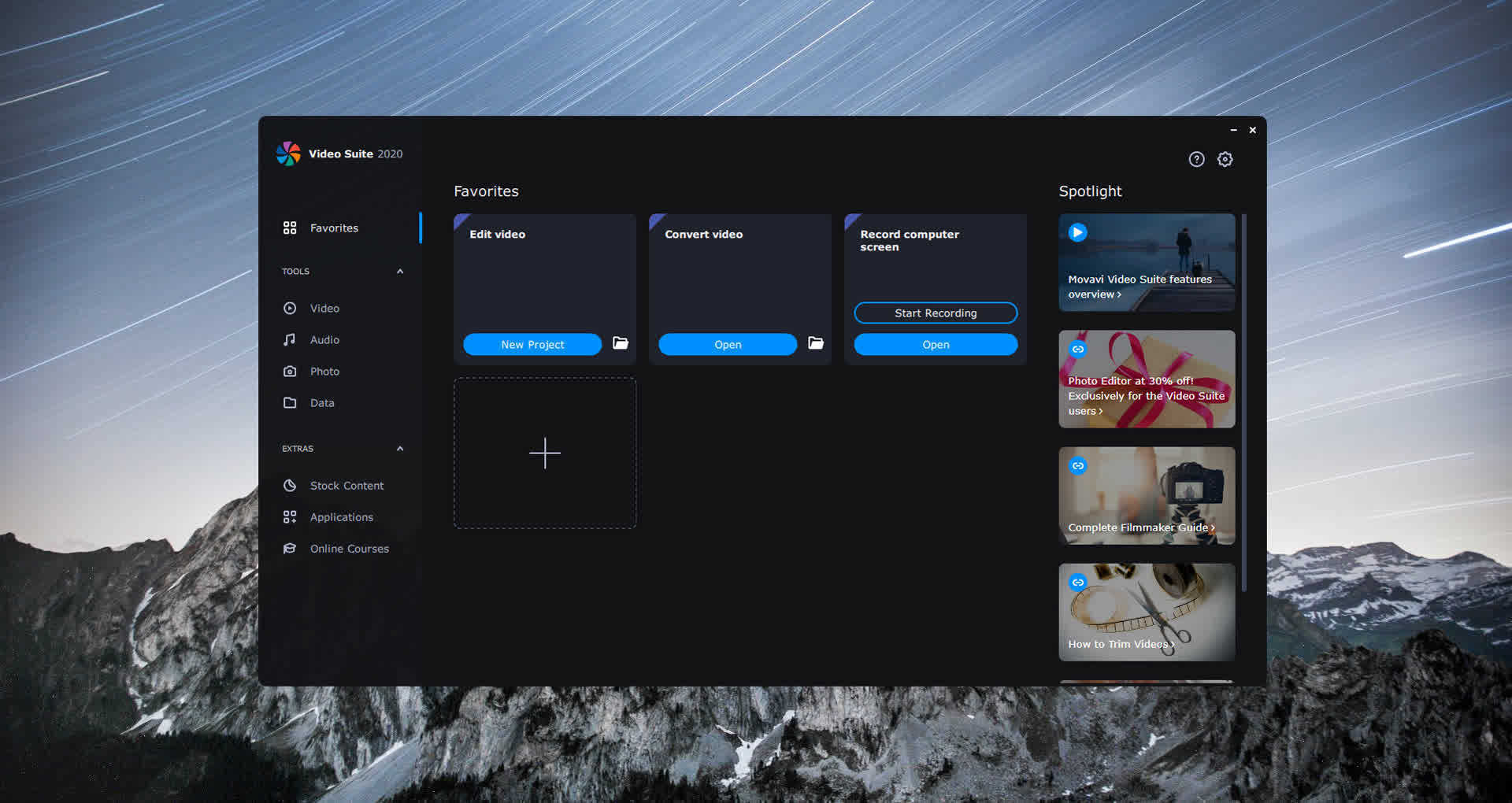Collapse the EXTRAS section
This screenshot has width=1512, height=803.
(400, 448)
